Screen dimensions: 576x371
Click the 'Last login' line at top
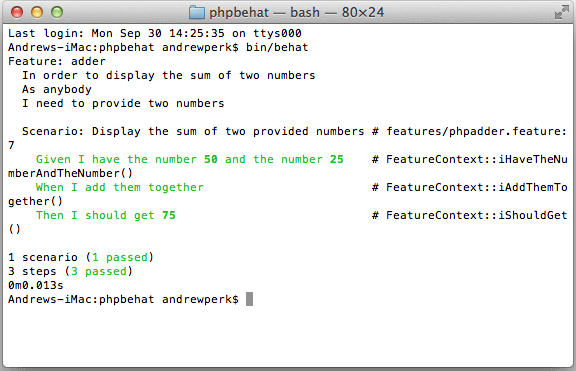(155, 33)
